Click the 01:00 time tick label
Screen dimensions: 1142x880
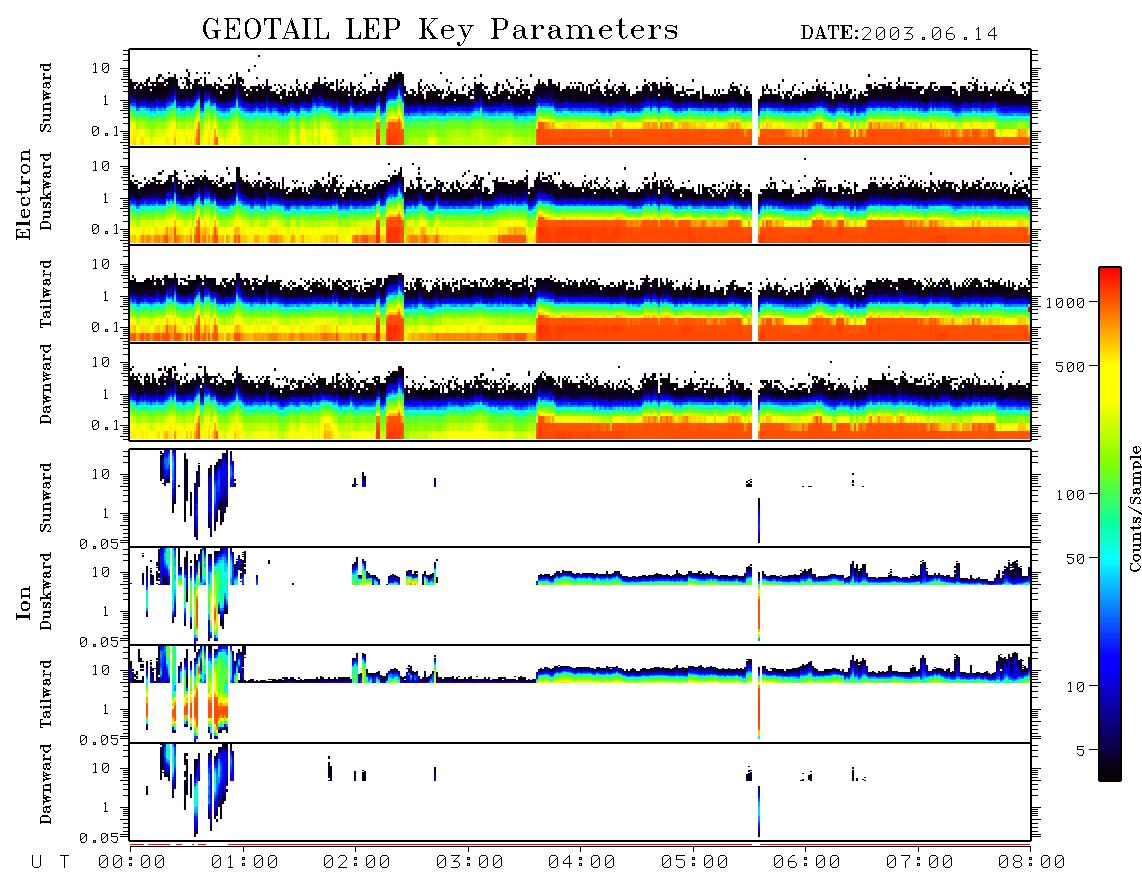coord(245,863)
